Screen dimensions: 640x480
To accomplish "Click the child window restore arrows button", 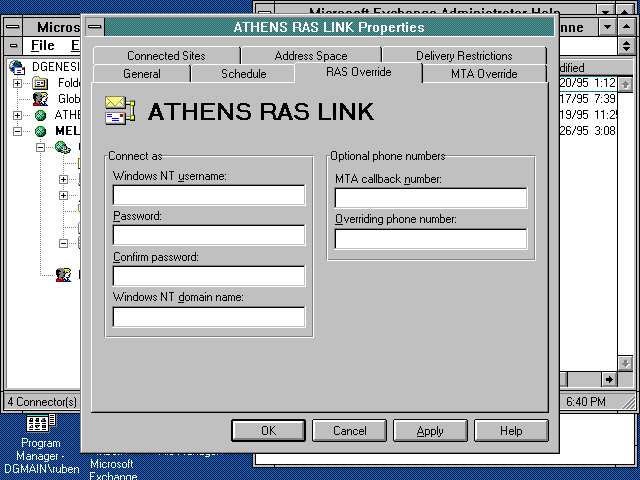I will point(627,45).
